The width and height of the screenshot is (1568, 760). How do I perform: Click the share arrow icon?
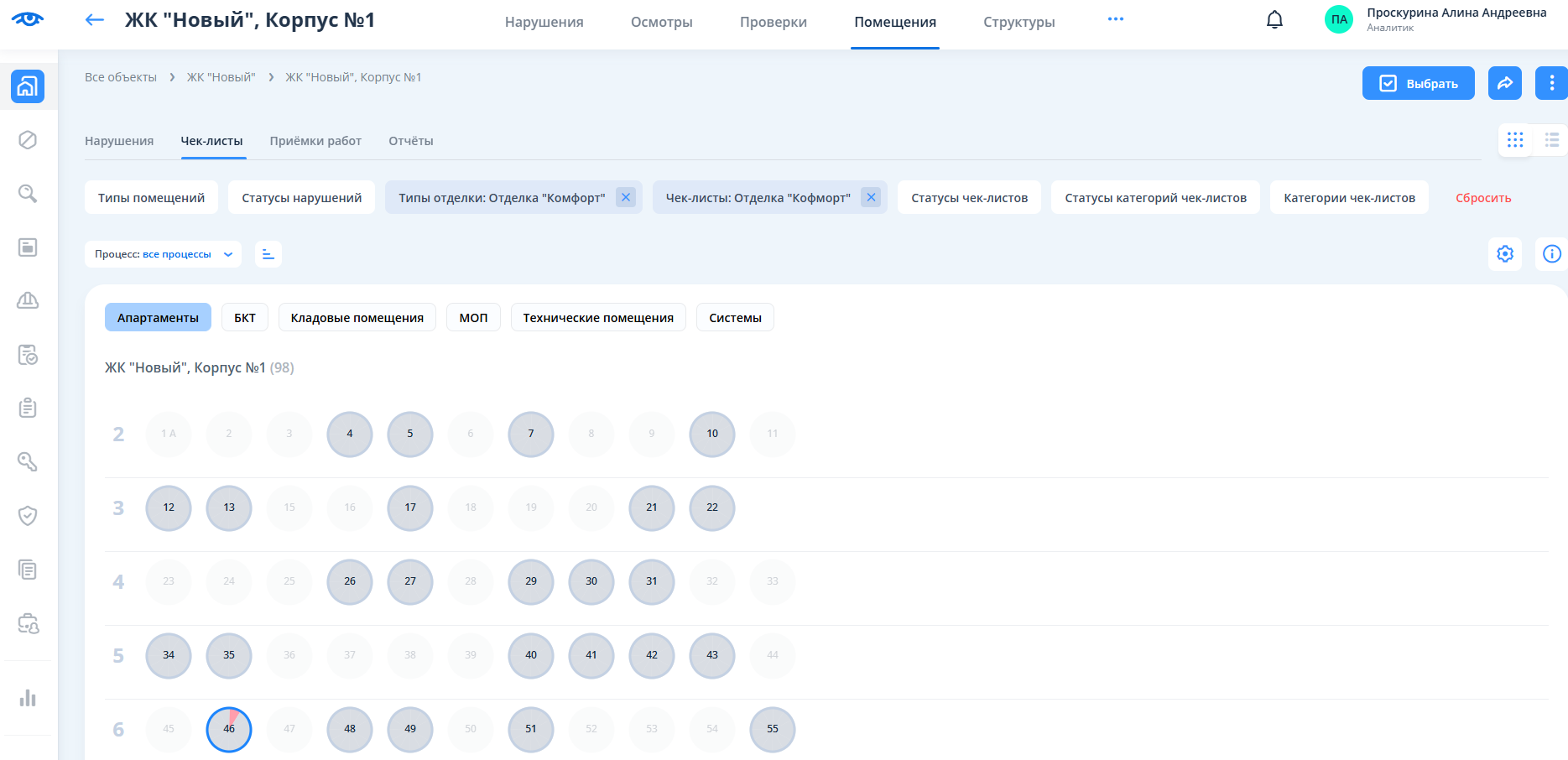(1504, 83)
